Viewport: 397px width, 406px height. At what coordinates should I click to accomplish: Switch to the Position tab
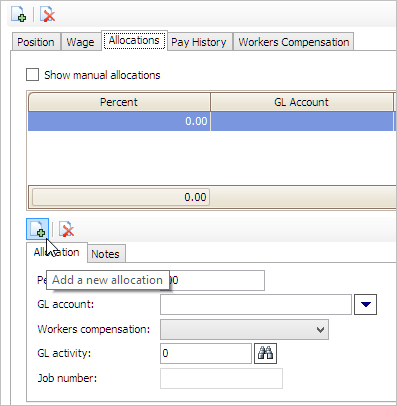pos(36,42)
